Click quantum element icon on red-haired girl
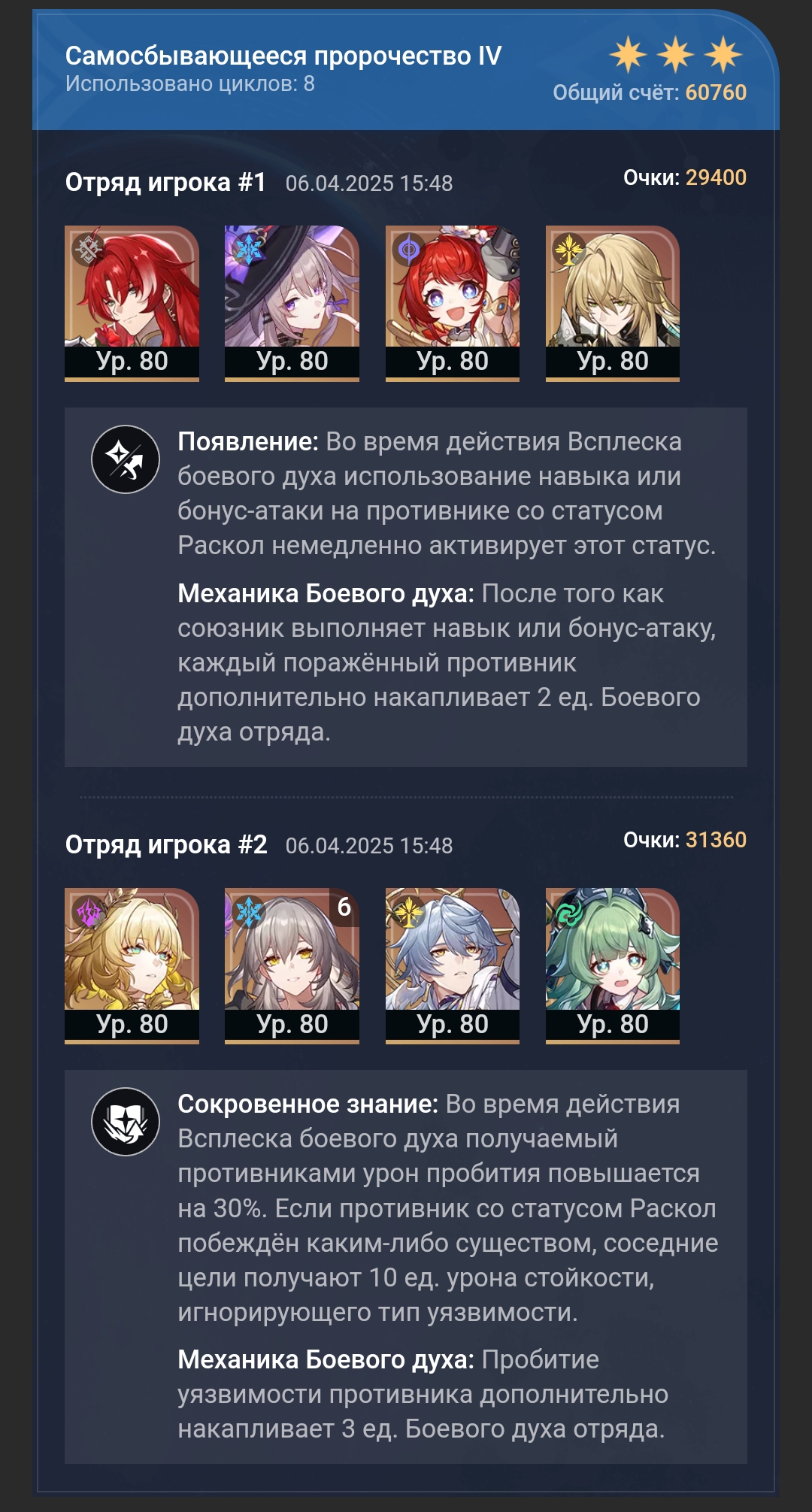812x1512 pixels. [408, 249]
